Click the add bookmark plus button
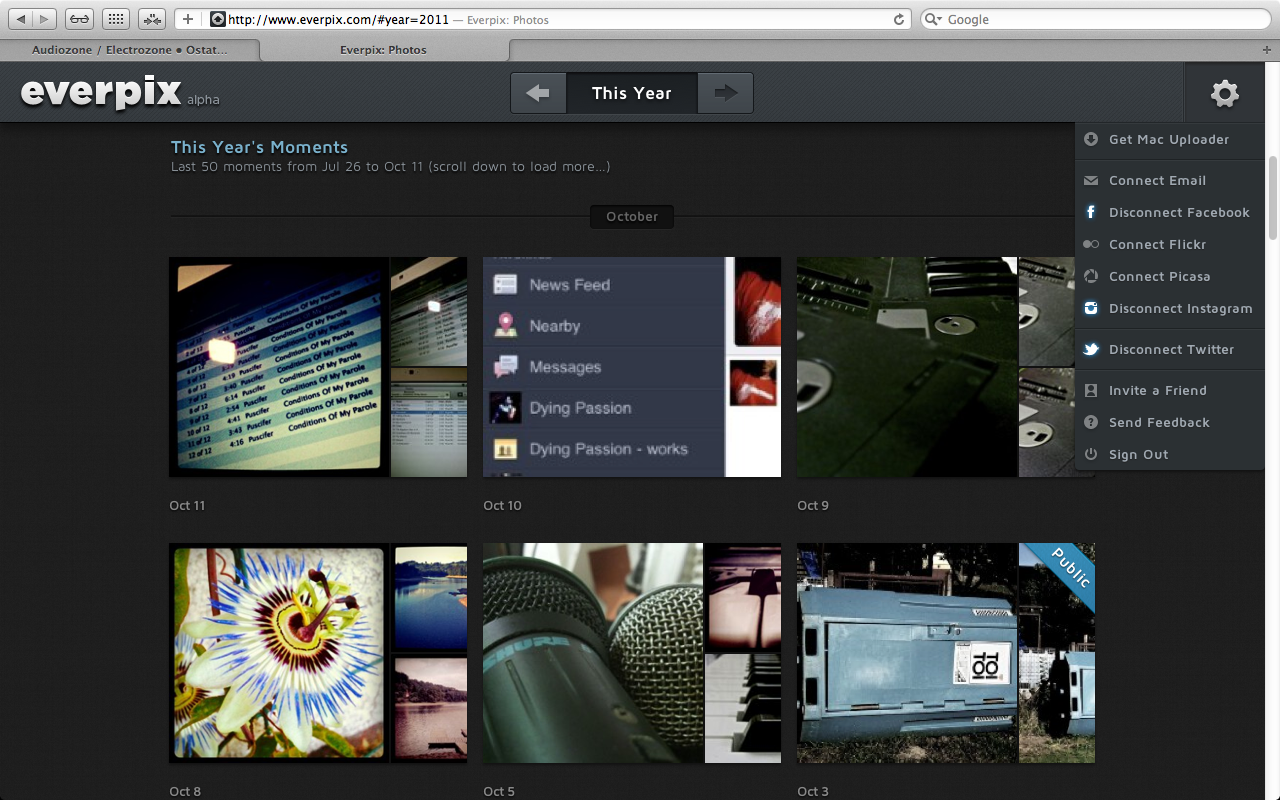Image resolution: width=1280 pixels, height=800 pixels. click(x=187, y=19)
